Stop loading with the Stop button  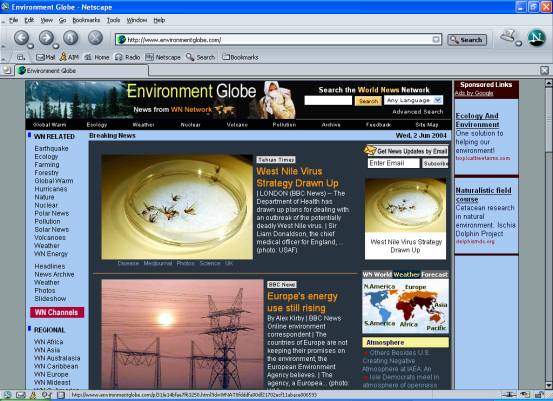(x=95, y=38)
